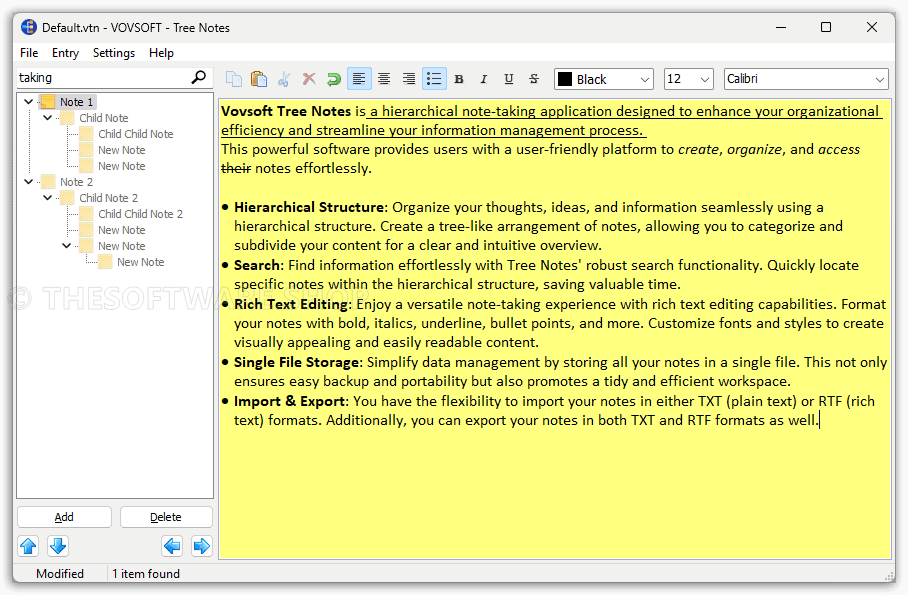This screenshot has height=595, width=908.
Task: Toggle italic formatting
Action: pos(484,79)
